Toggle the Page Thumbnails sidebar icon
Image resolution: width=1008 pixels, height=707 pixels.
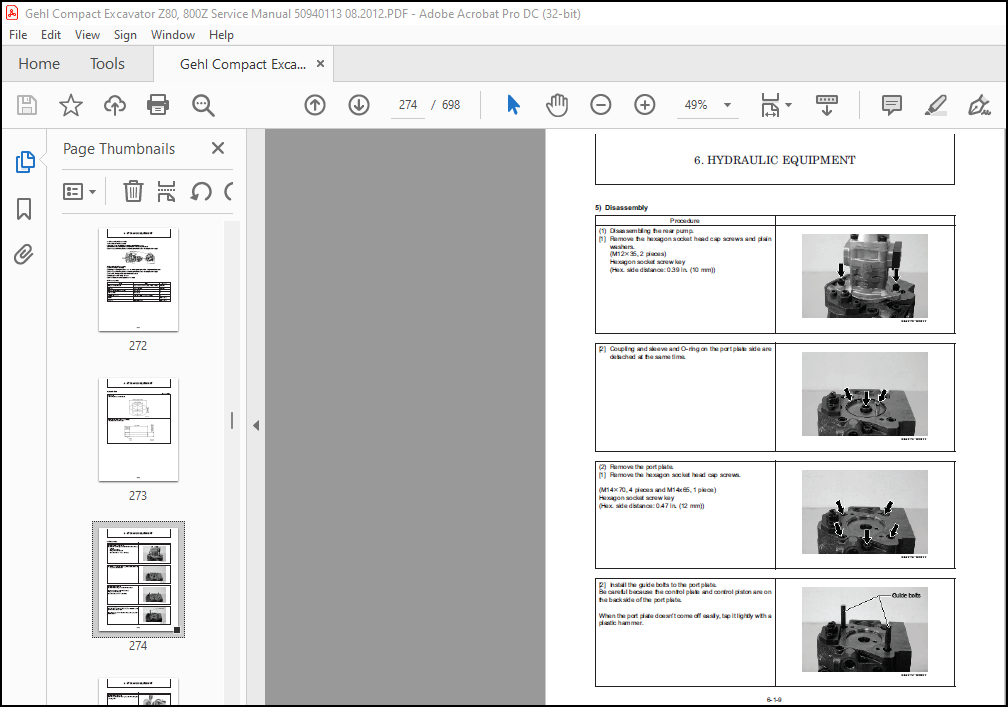click(24, 162)
